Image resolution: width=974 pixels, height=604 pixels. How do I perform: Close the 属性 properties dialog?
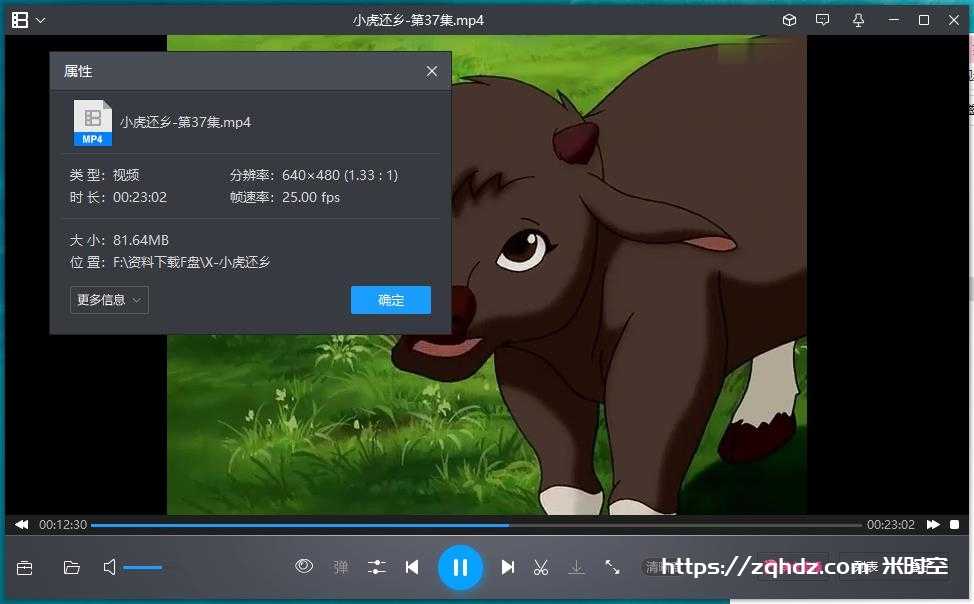[x=432, y=71]
